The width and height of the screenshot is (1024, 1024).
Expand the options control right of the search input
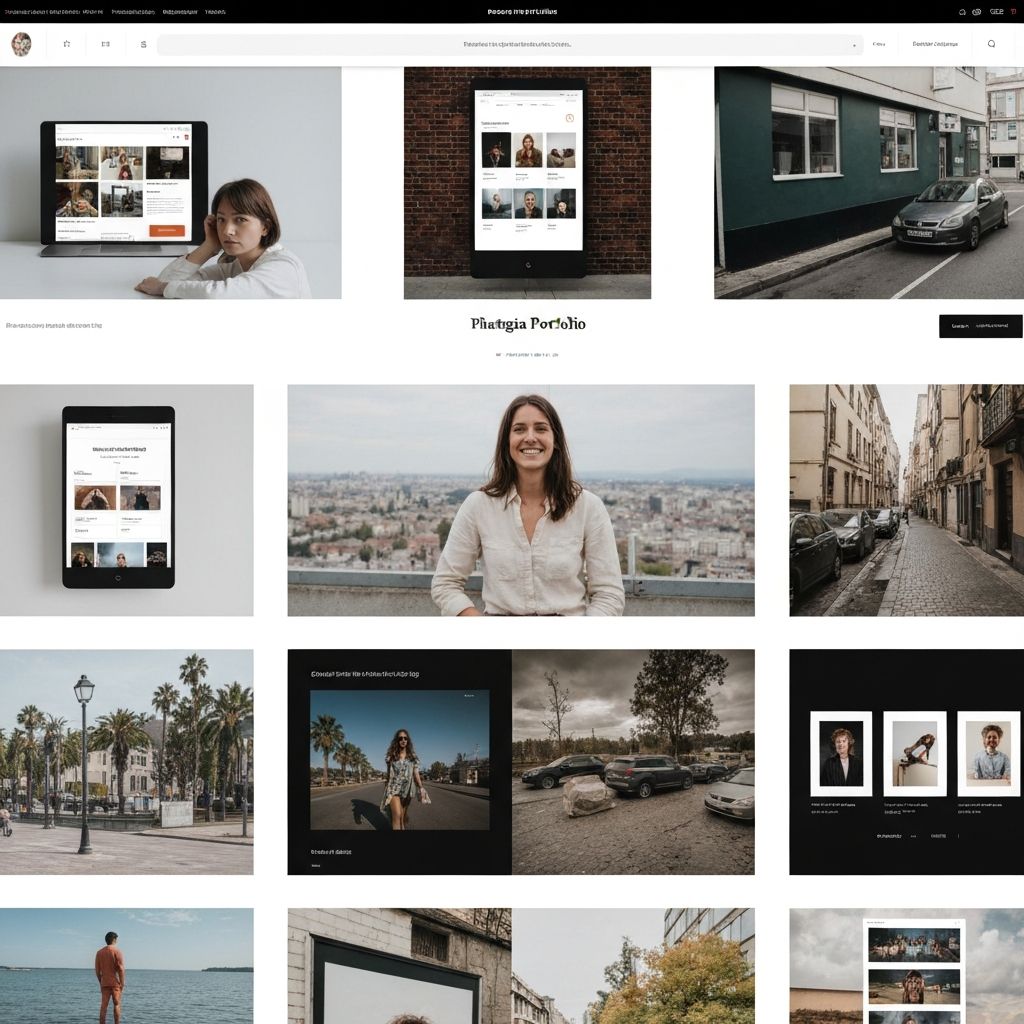point(934,44)
